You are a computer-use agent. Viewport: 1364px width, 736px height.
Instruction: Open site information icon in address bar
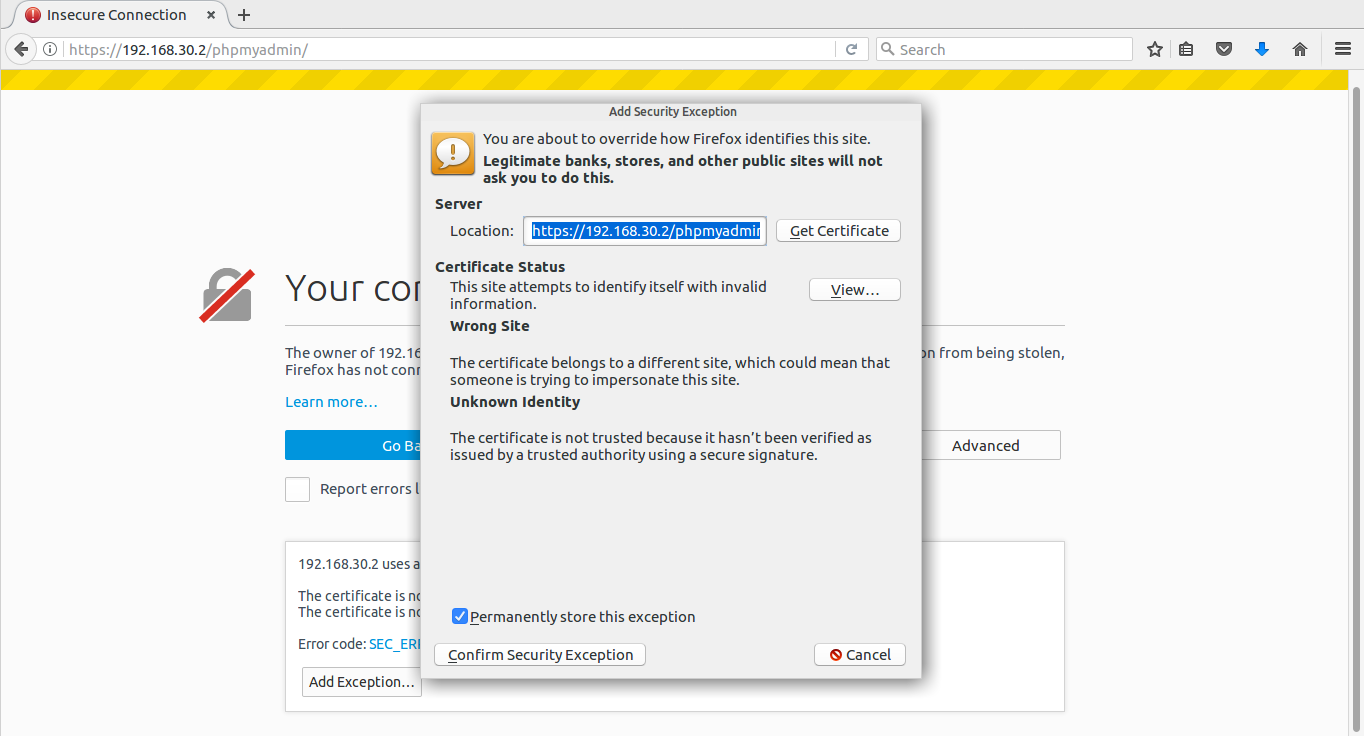[49, 49]
